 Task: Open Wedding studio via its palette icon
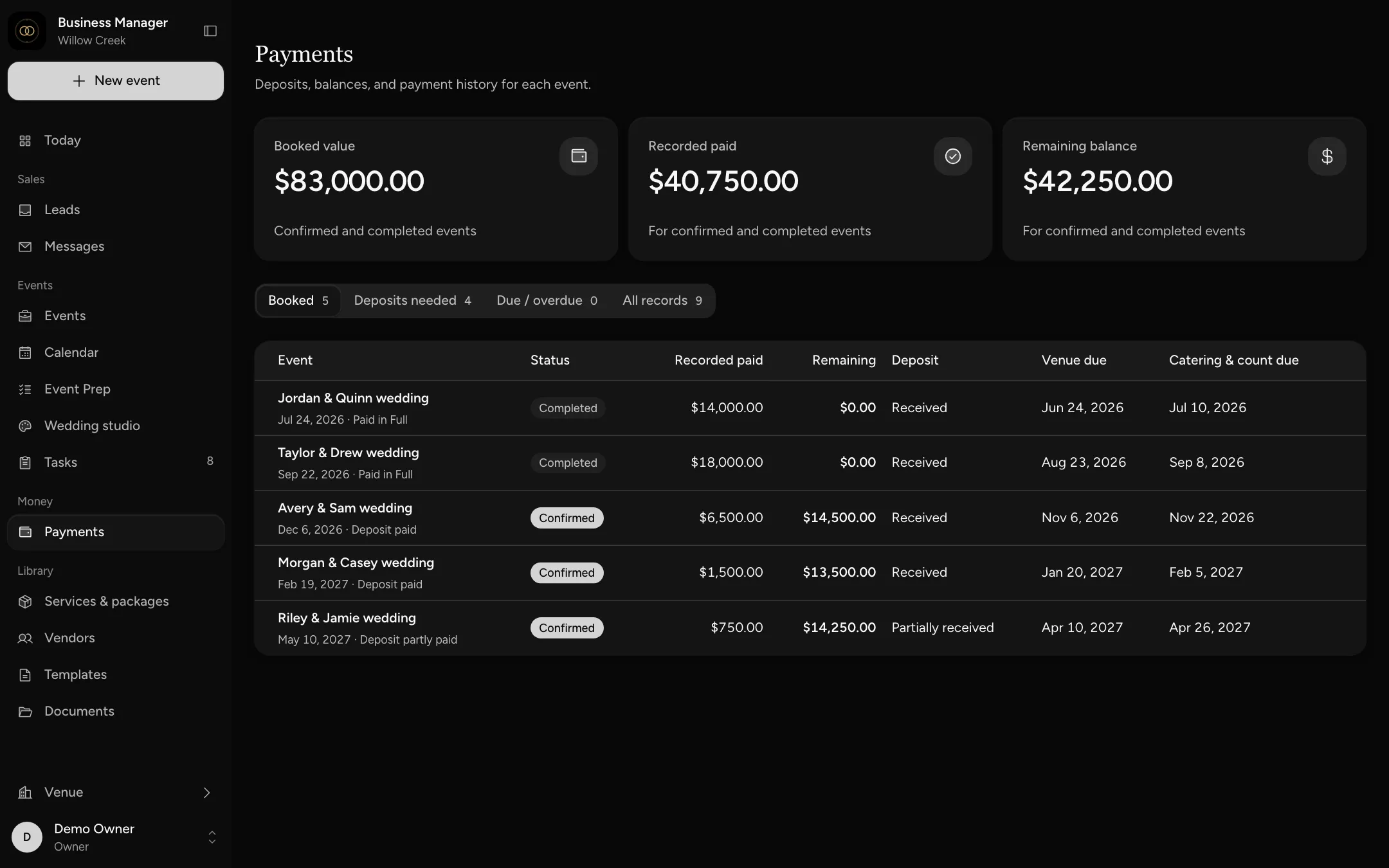coord(25,426)
